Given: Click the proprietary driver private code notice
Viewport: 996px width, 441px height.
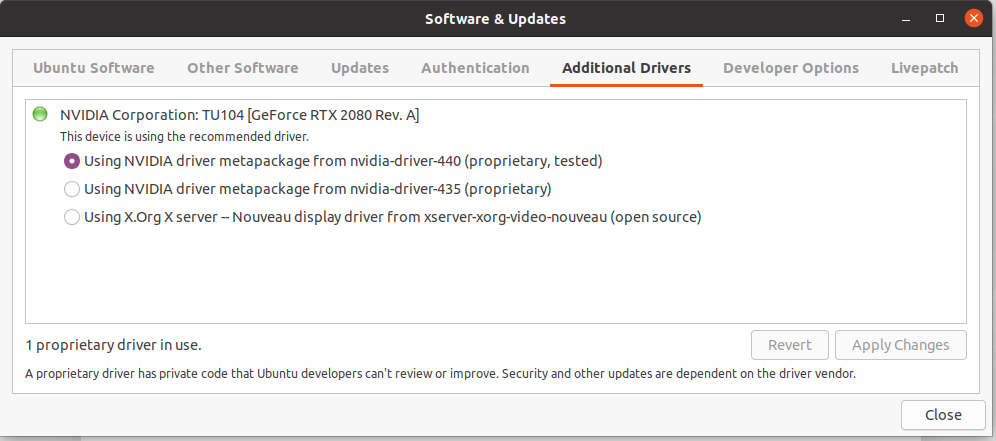Looking at the screenshot, I should [x=440, y=374].
